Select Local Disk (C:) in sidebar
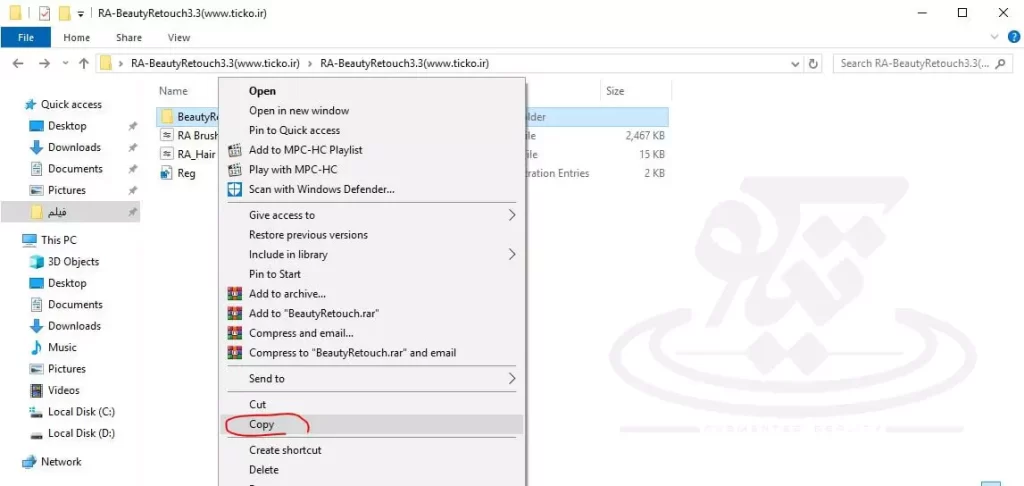This screenshot has width=1024, height=486. pyautogui.click(x=81, y=412)
